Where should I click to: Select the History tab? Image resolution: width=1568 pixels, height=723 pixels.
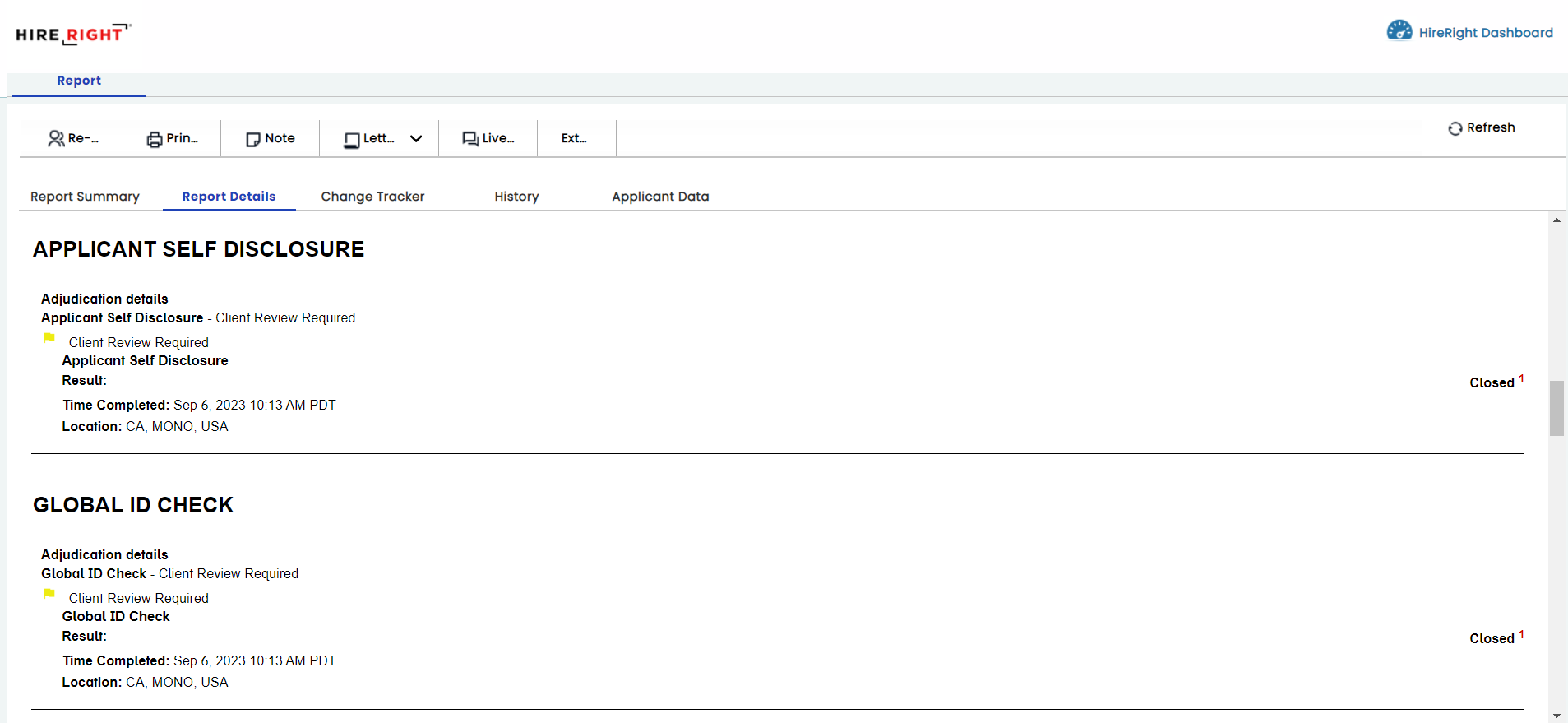click(x=516, y=197)
